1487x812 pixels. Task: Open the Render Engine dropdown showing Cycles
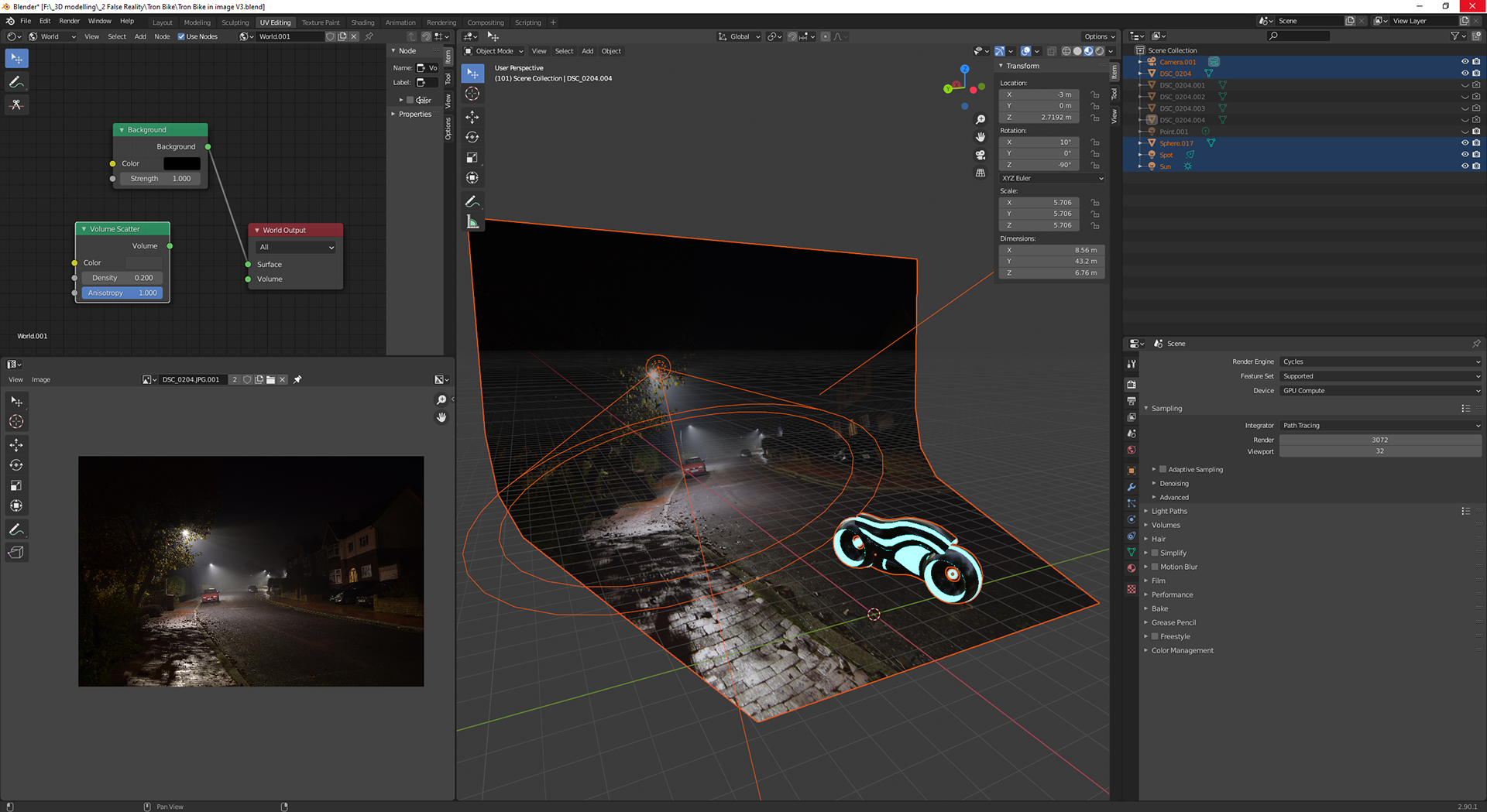[x=1380, y=361]
